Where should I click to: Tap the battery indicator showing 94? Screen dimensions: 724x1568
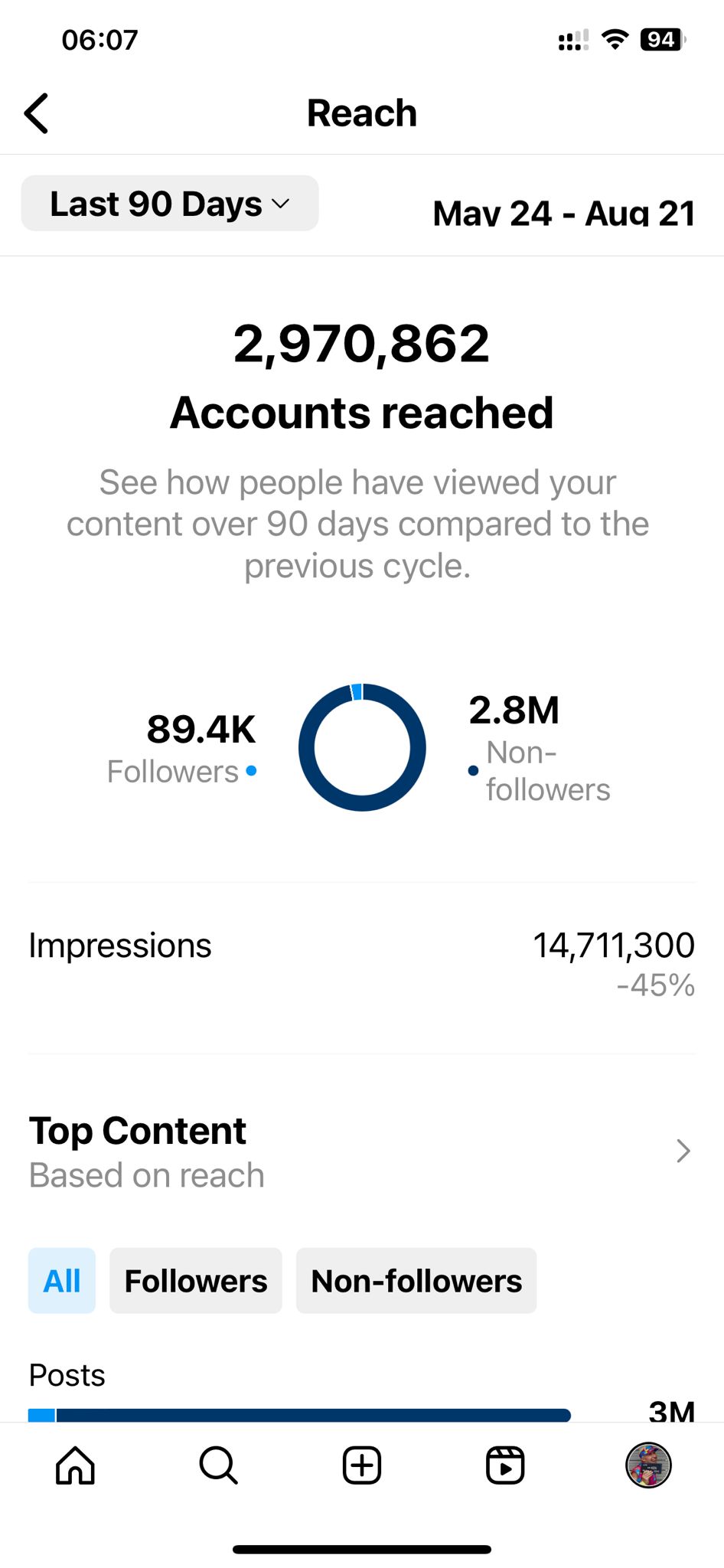click(663, 39)
